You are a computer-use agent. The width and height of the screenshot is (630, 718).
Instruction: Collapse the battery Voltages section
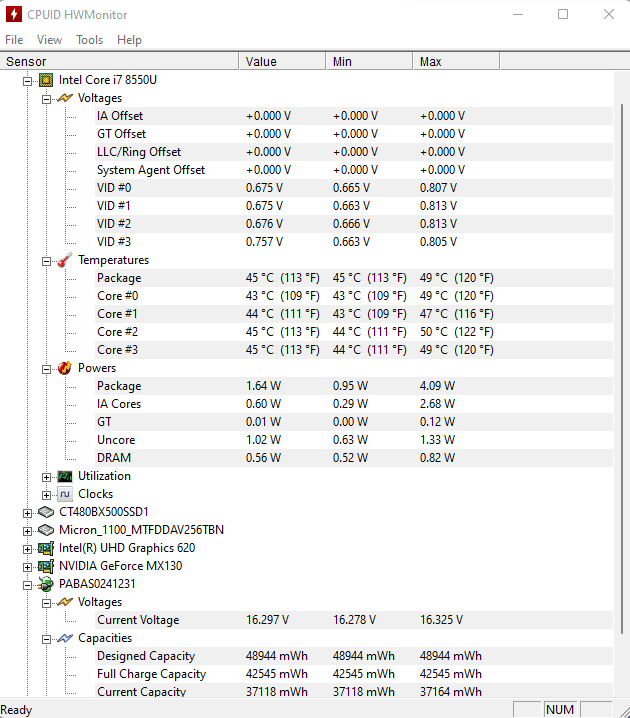(x=46, y=604)
